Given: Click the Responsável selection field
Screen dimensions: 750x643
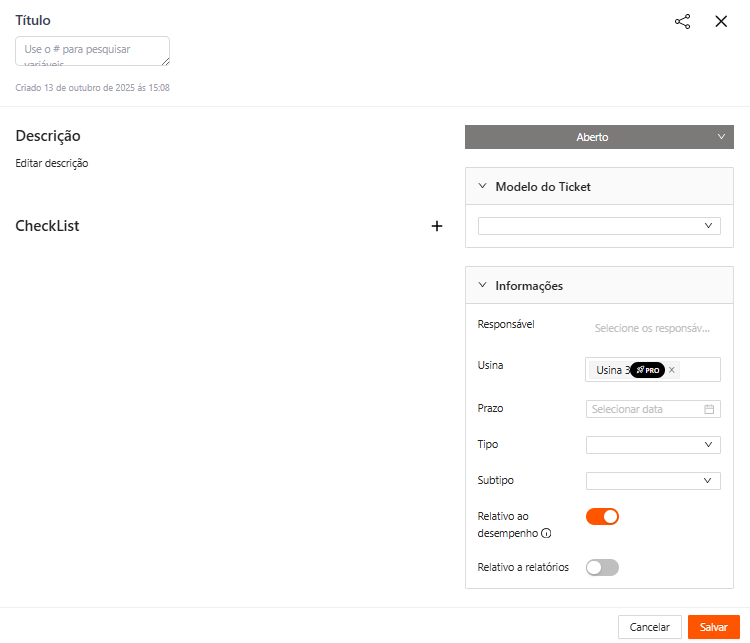Looking at the screenshot, I should tap(651, 328).
